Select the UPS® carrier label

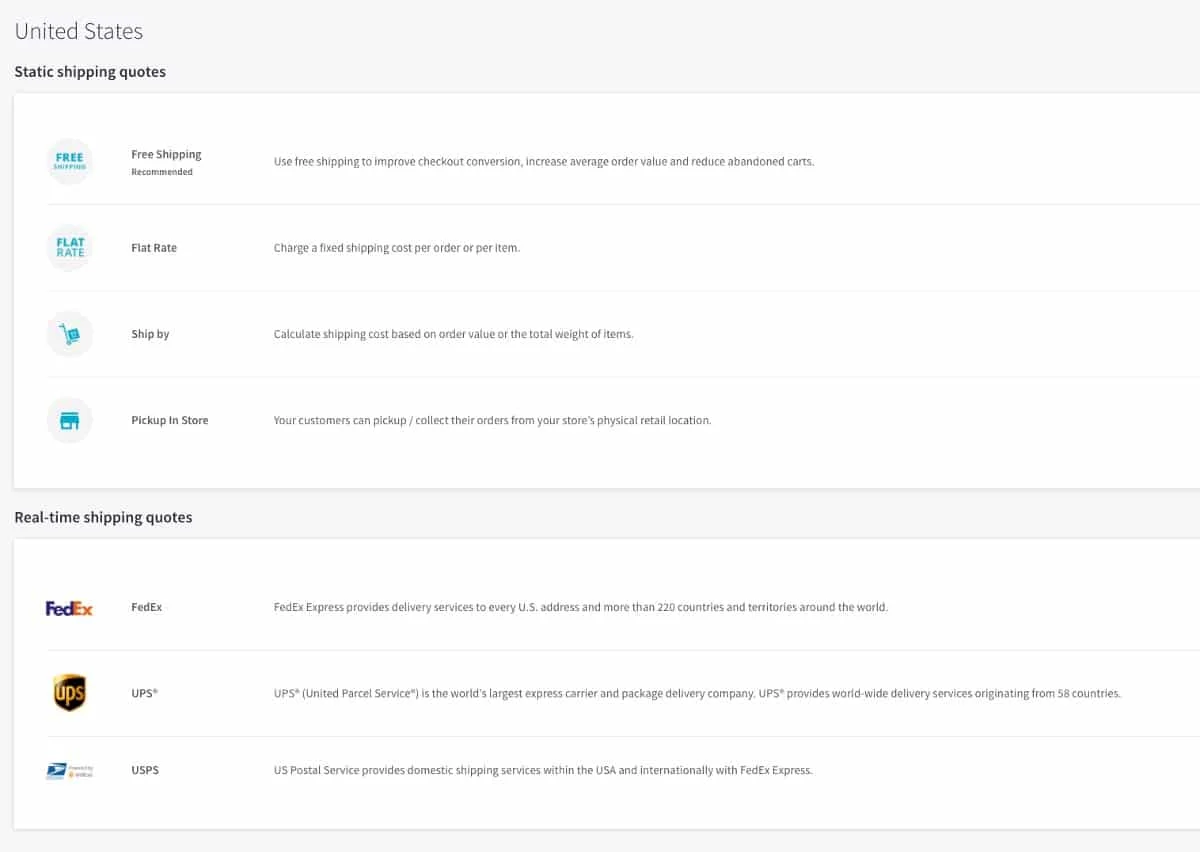(x=145, y=693)
